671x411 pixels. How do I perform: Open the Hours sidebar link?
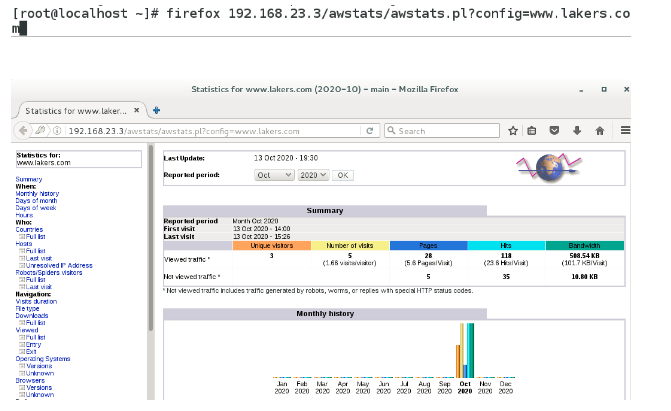coord(24,215)
